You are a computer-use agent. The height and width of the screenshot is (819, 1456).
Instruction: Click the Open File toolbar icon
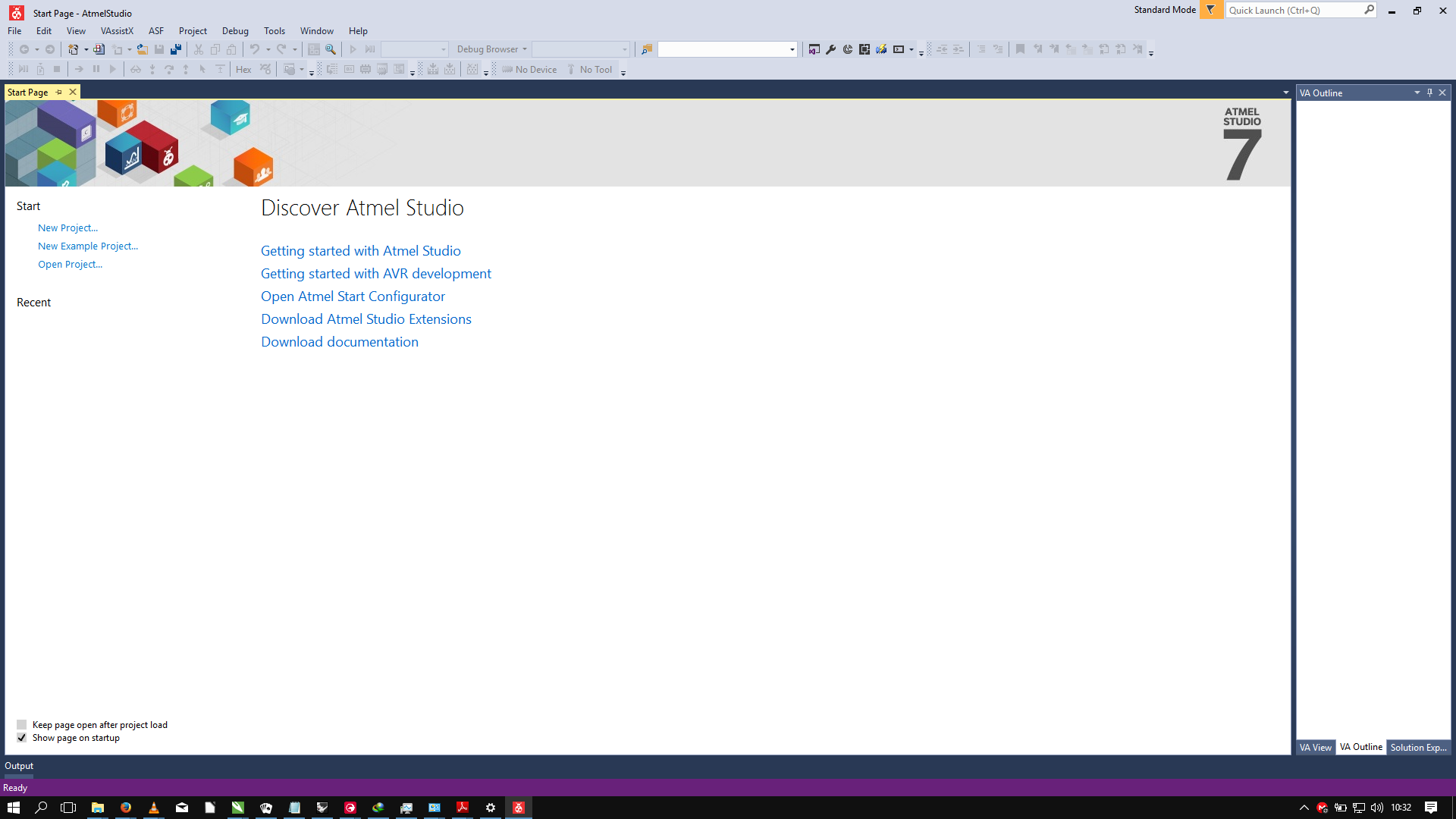coord(142,49)
